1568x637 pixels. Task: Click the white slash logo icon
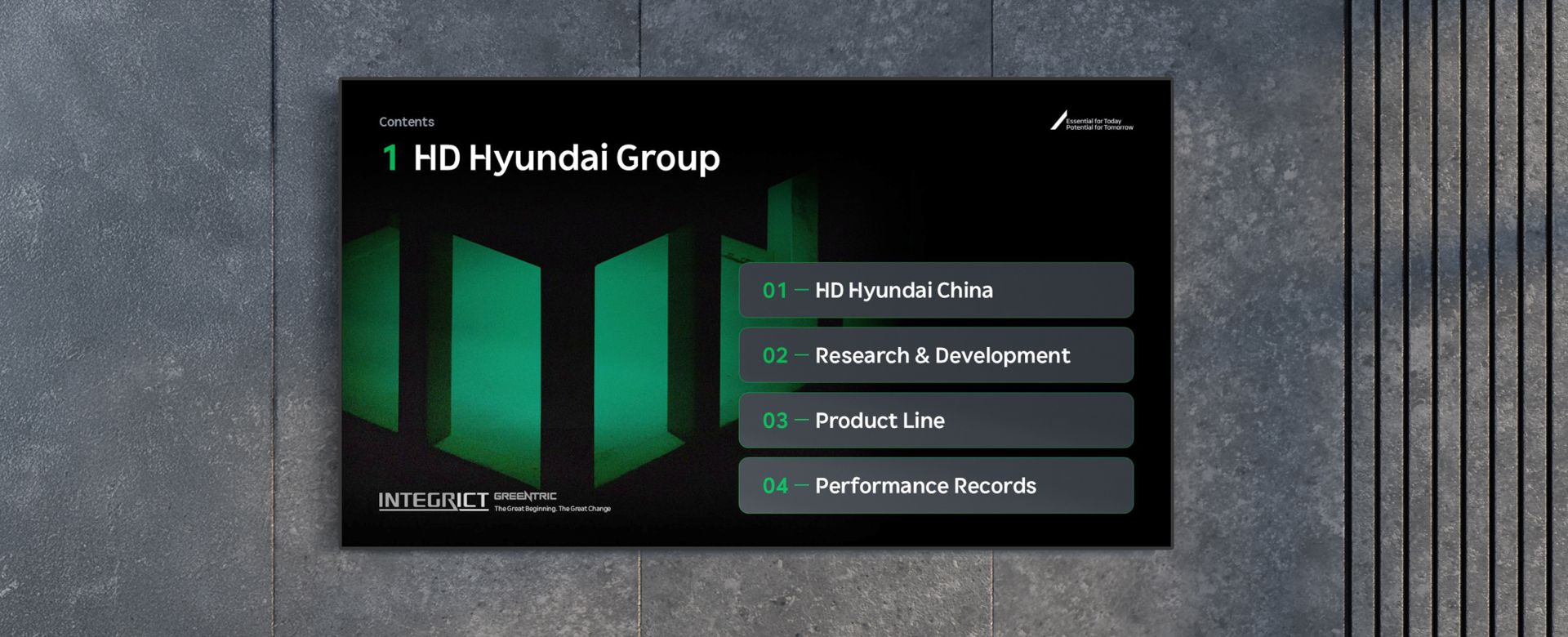1058,121
